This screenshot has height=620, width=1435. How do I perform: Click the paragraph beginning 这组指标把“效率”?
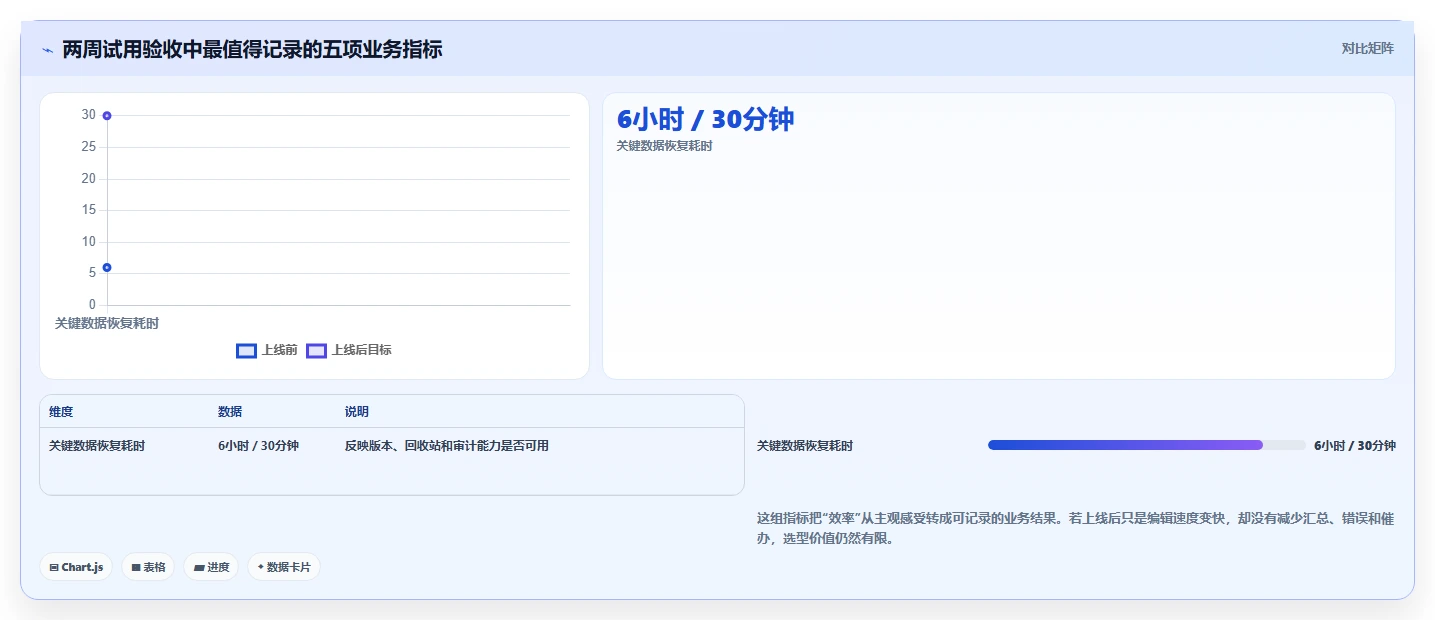pos(1075,528)
